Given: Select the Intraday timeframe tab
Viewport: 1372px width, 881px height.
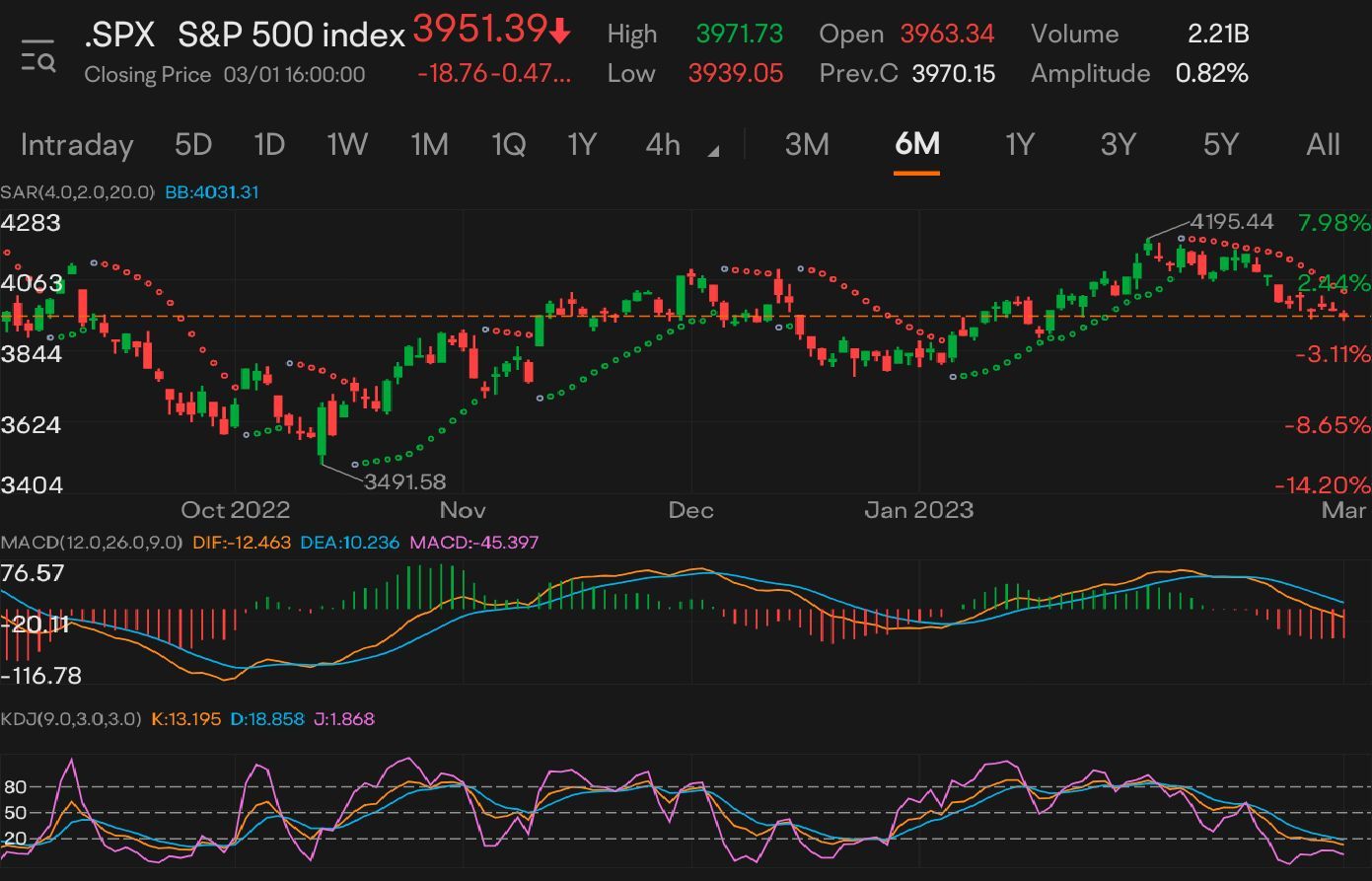Looking at the screenshot, I should [x=77, y=145].
